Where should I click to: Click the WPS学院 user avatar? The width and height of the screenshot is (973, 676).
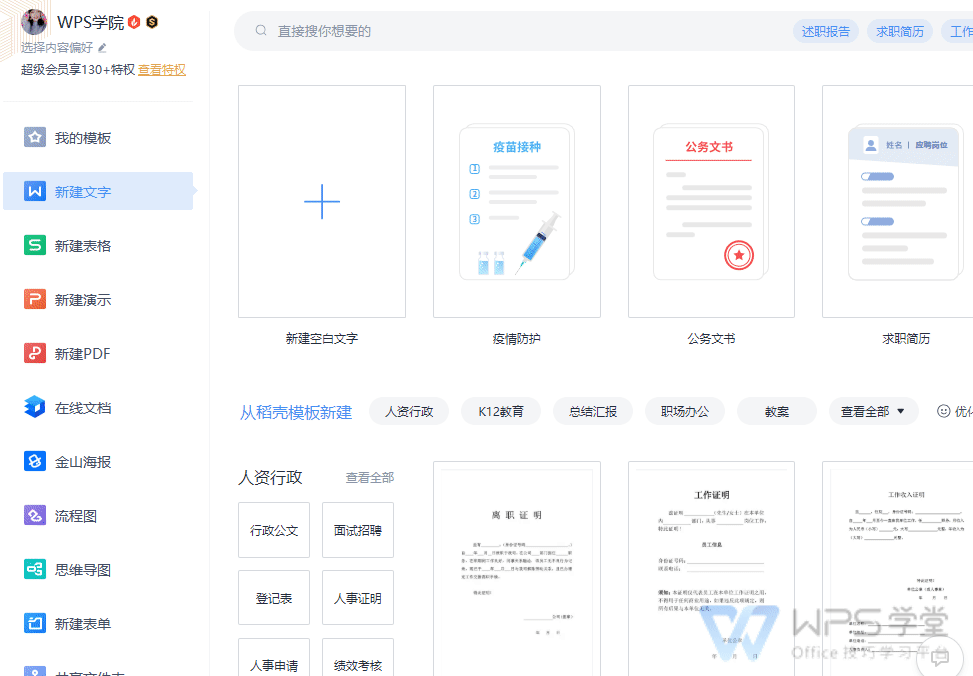[x=34, y=22]
